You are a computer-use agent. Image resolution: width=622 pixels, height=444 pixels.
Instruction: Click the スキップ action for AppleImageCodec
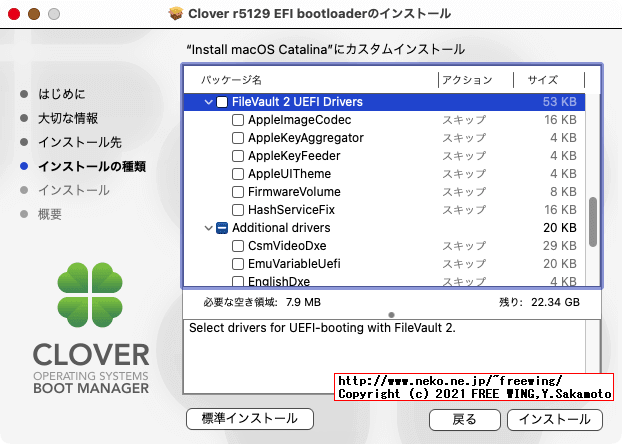point(464,120)
